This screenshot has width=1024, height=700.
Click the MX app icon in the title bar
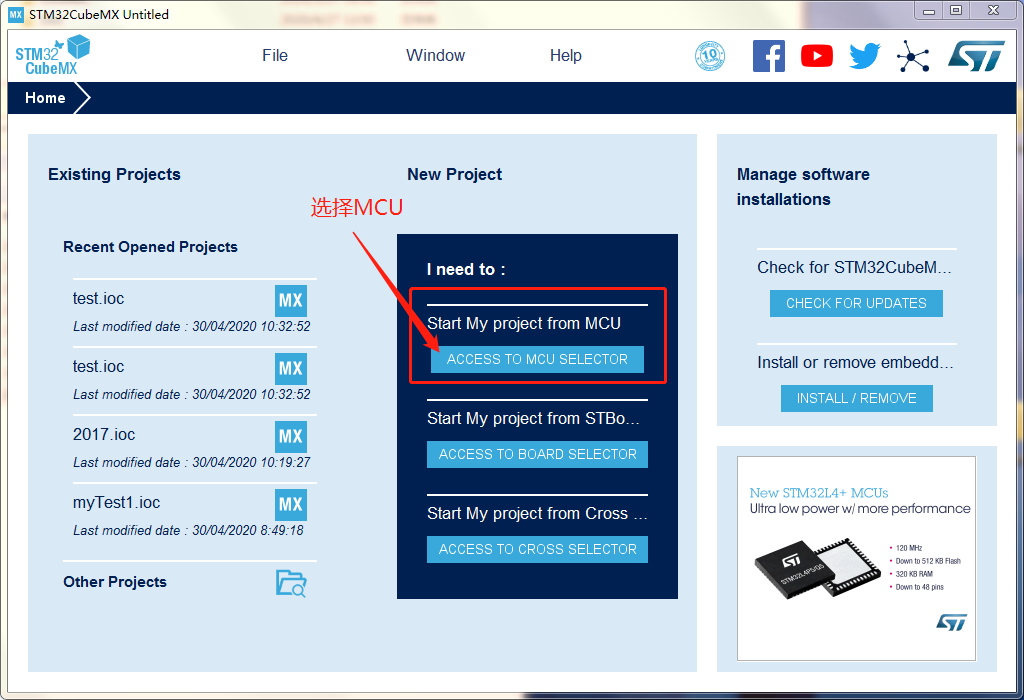(16, 14)
